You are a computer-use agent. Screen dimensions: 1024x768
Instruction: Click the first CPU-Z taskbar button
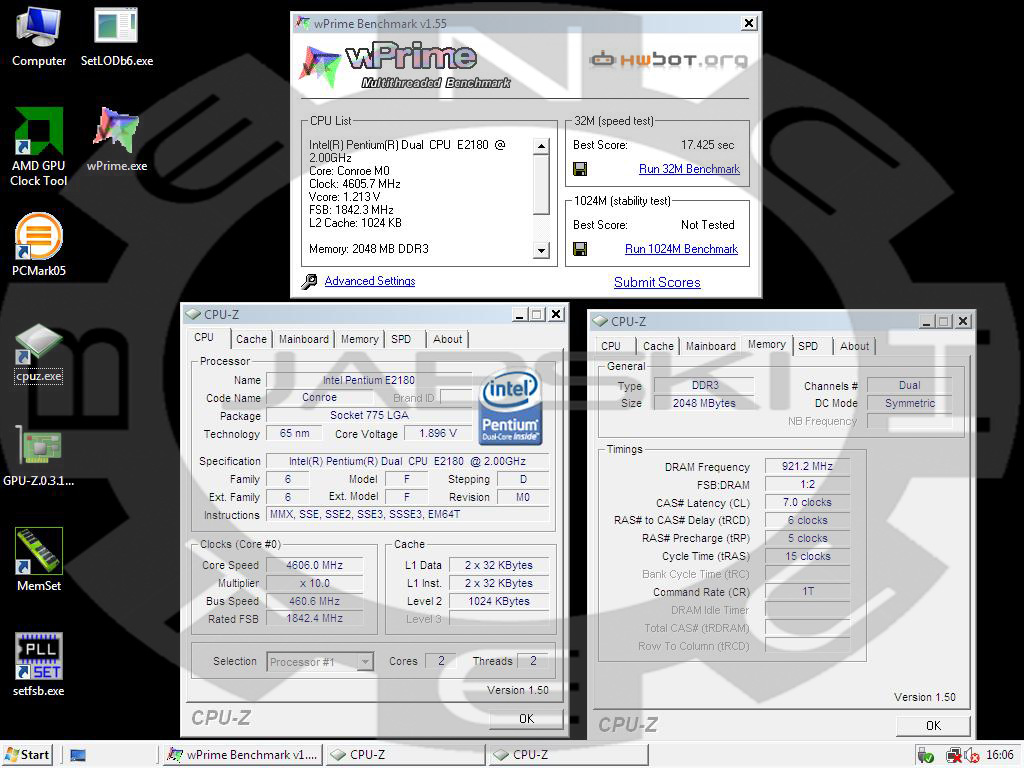click(406, 755)
